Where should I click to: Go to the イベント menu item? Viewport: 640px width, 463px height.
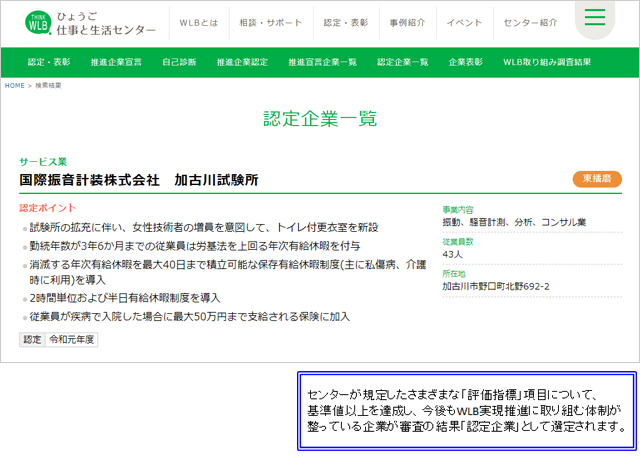tap(464, 23)
